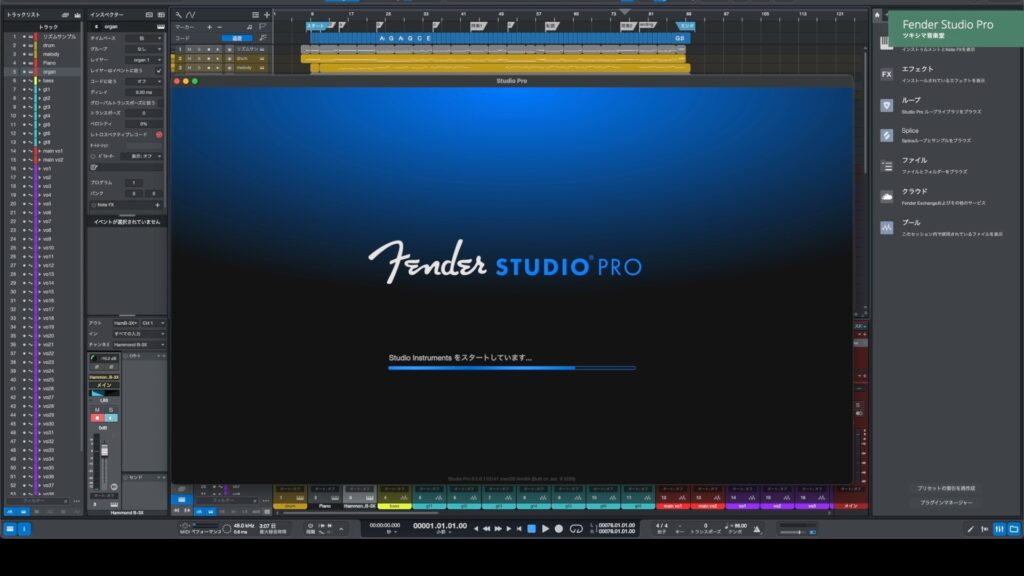Mute the organ channel in inspector
Viewport: 1024px width, 576px height.
97,418
